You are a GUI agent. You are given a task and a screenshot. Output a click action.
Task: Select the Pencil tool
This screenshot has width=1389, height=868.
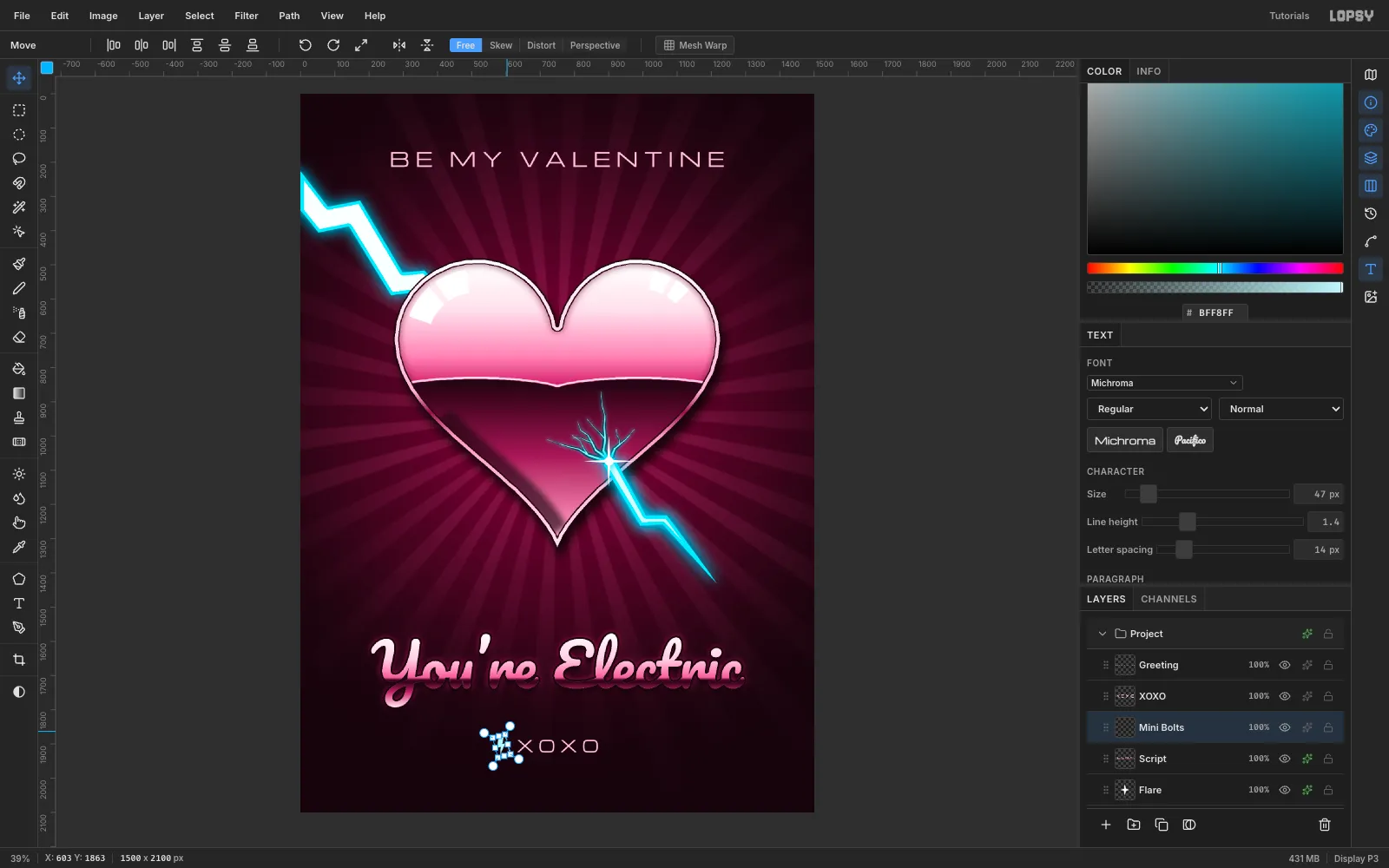tap(19, 288)
